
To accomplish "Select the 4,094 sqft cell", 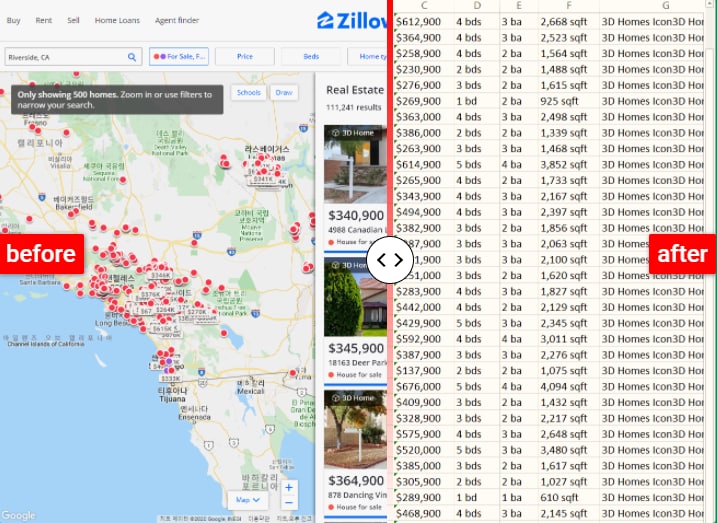I will (568, 386).
